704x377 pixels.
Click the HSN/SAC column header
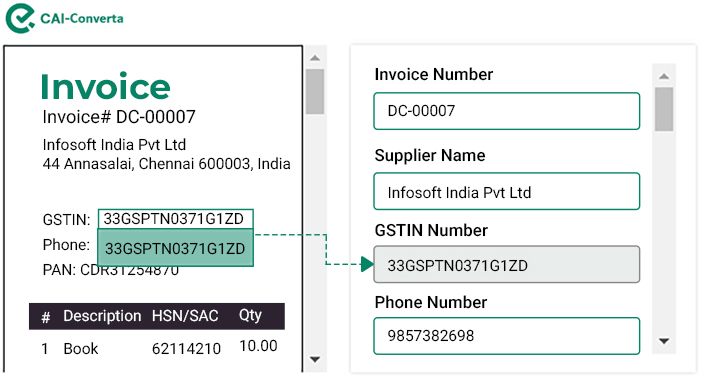(x=185, y=316)
